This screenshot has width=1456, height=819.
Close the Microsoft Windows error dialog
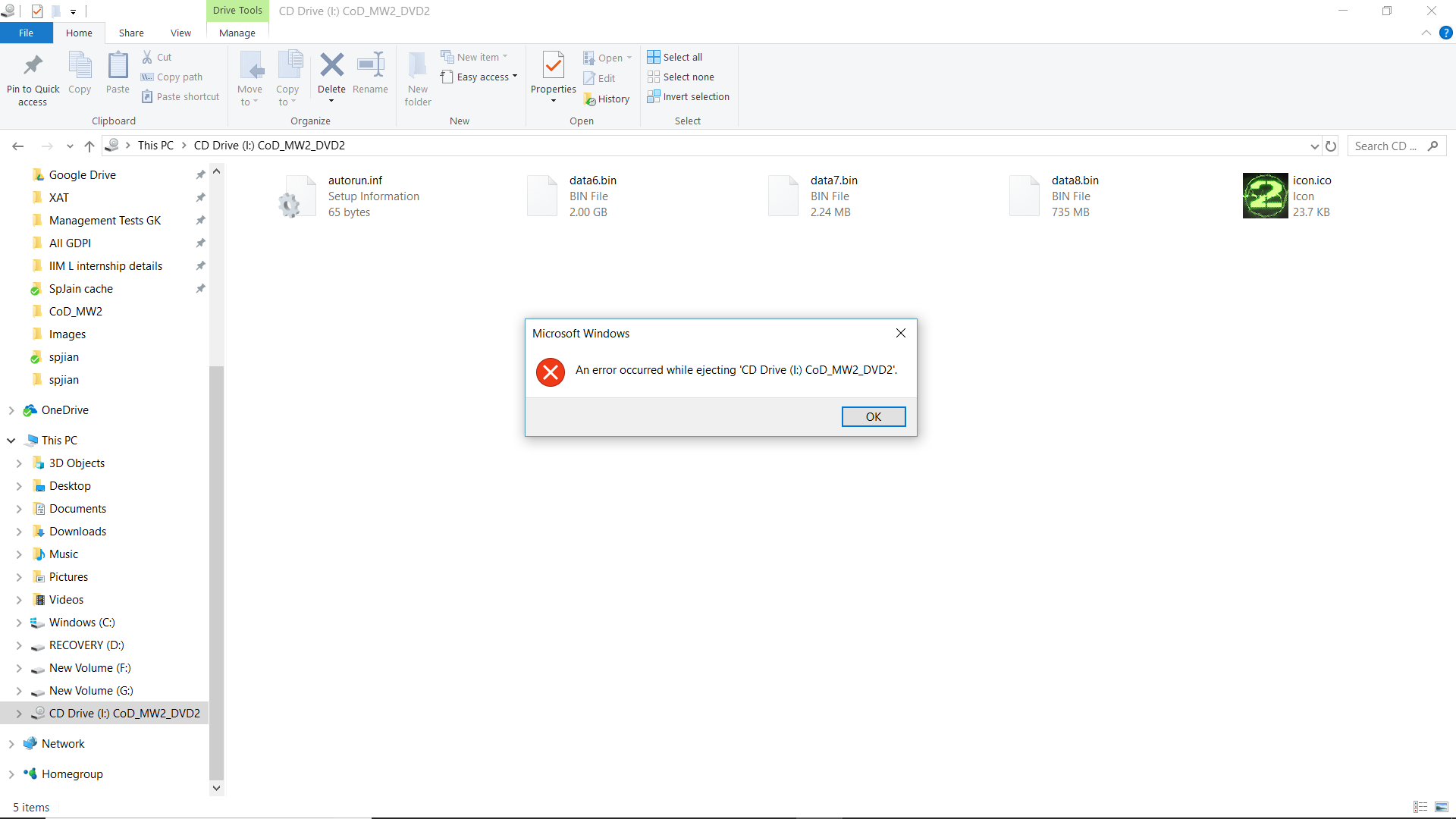[901, 333]
